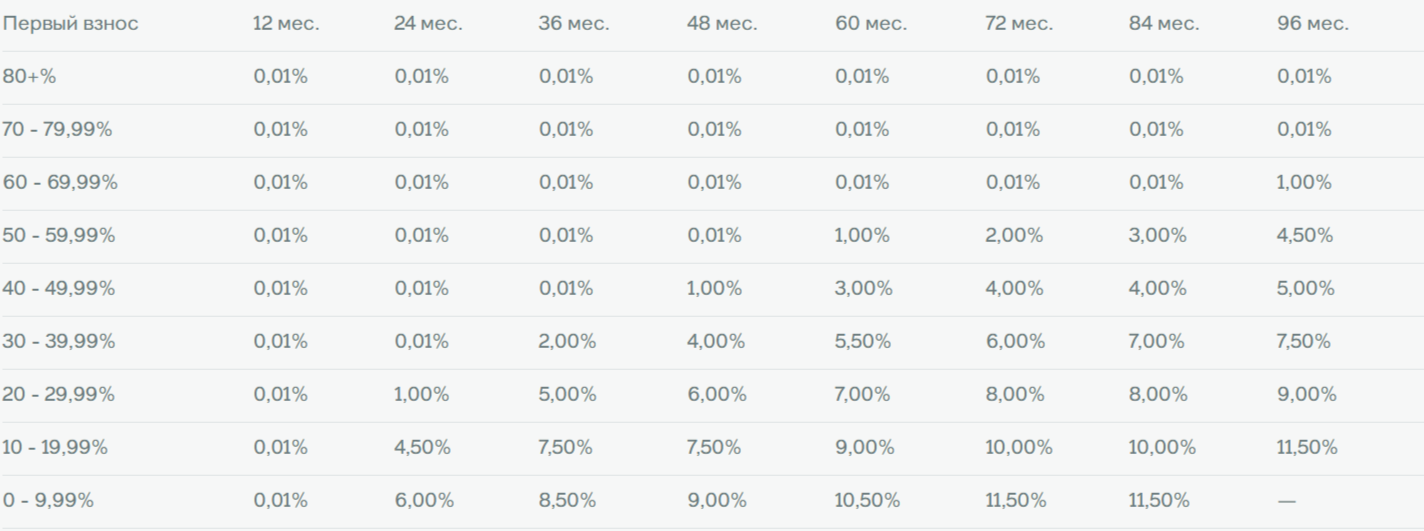Viewport: 1424px width, 531px height.
Task: Select the '20 - 29,99%' row label
Action: click(x=58, y=394)
